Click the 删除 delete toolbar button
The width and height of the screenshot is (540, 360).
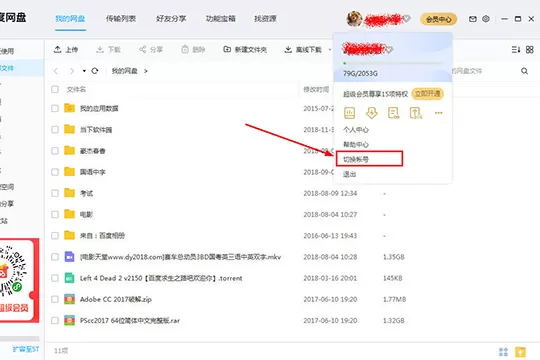[x=193, y=50]
